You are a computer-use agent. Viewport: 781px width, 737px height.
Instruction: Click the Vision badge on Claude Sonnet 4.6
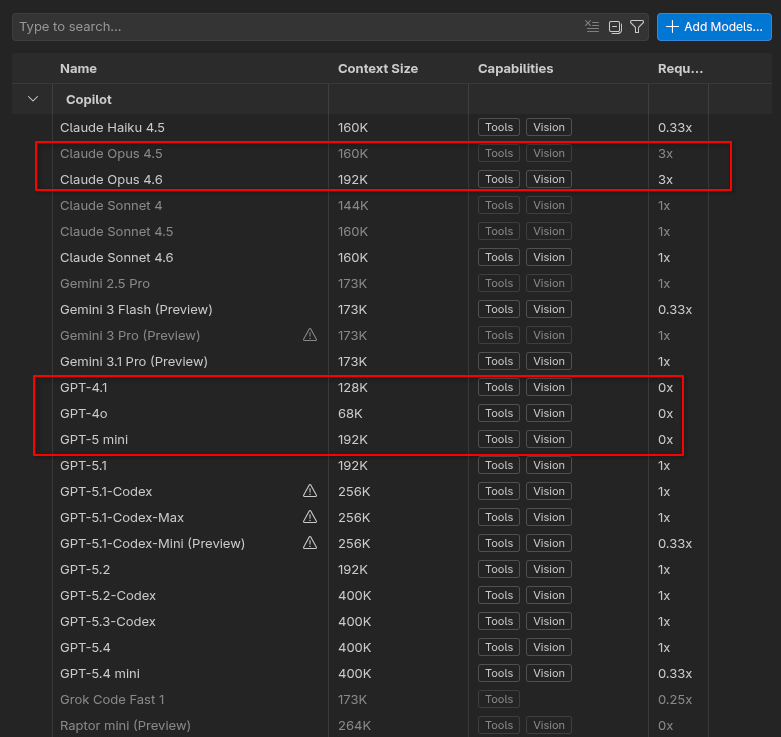tap(548, 257)
